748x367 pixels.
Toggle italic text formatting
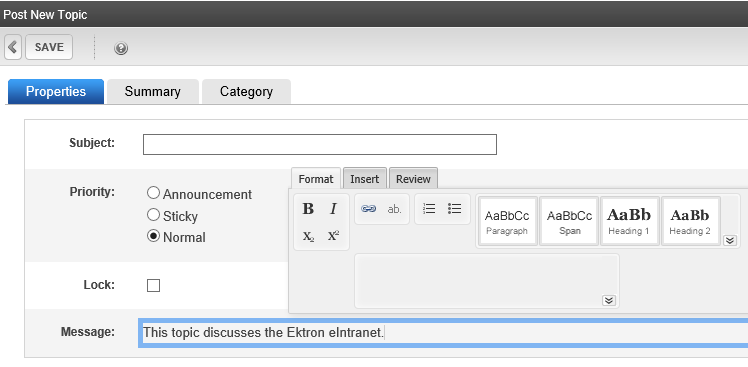333,209
